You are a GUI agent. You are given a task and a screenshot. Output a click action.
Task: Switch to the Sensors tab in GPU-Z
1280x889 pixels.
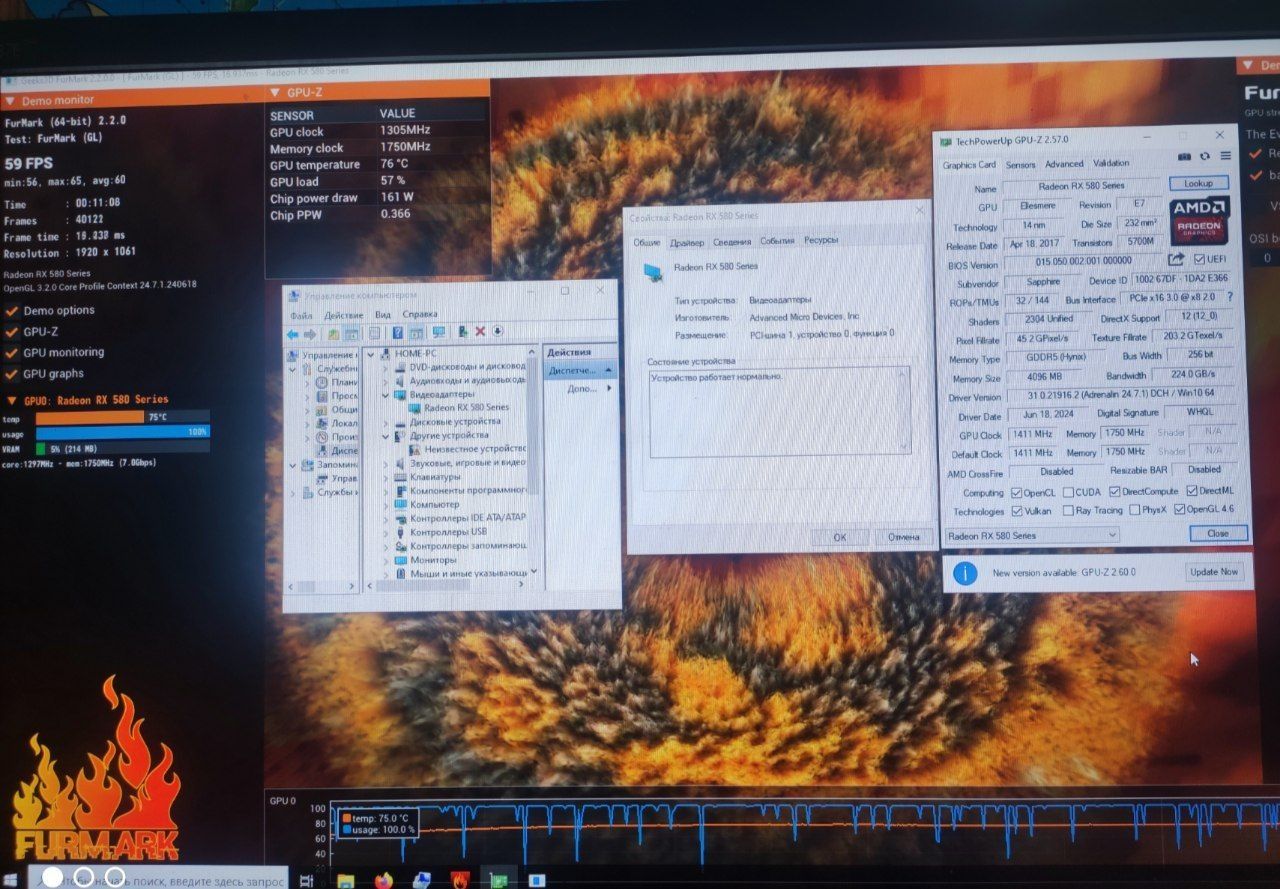pyautogui.click(x=1020, y=165)
